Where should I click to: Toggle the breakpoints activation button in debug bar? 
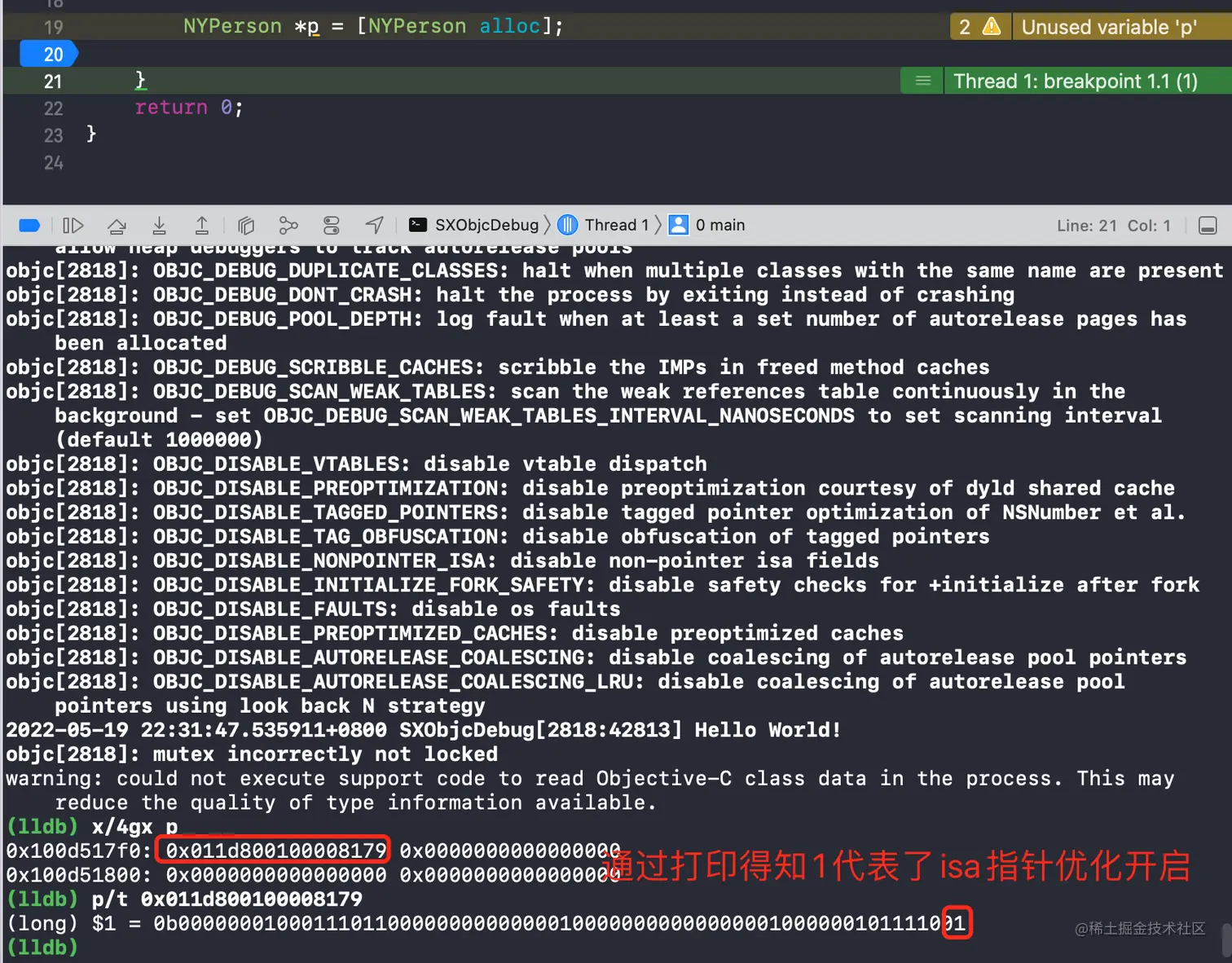(x=29, y=226)
